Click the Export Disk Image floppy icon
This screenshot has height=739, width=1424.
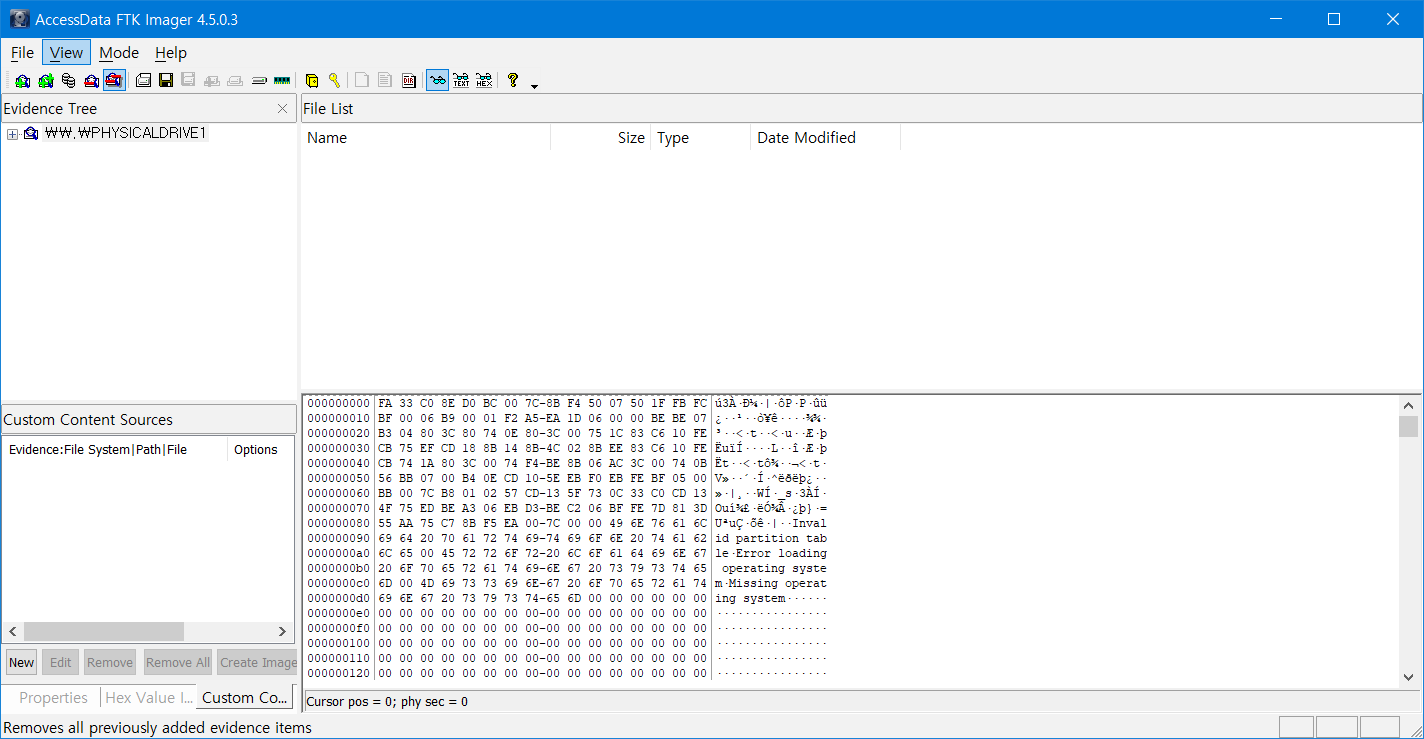[x=166, y=81]
